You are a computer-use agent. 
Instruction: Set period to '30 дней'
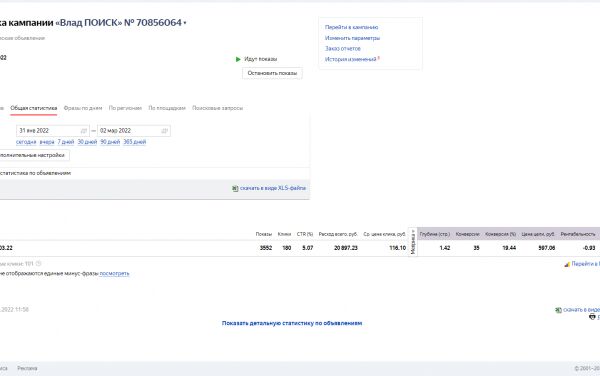click(87, 142)
